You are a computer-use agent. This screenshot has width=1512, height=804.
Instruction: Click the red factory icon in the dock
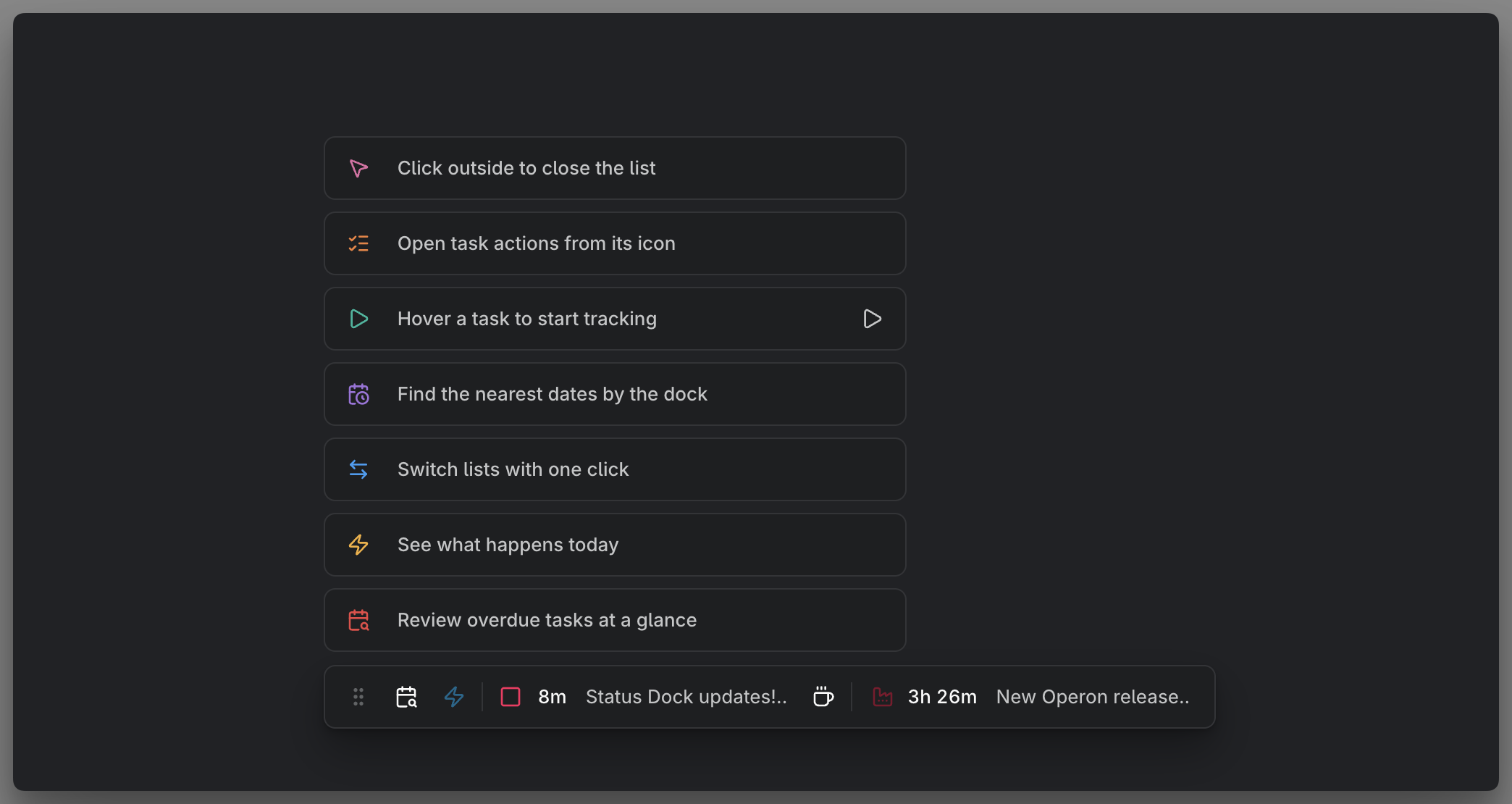tap(882, 697)
